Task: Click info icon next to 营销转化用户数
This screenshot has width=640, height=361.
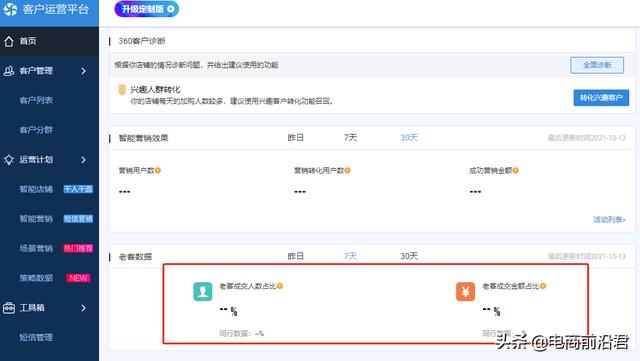Action: (347, 171)
